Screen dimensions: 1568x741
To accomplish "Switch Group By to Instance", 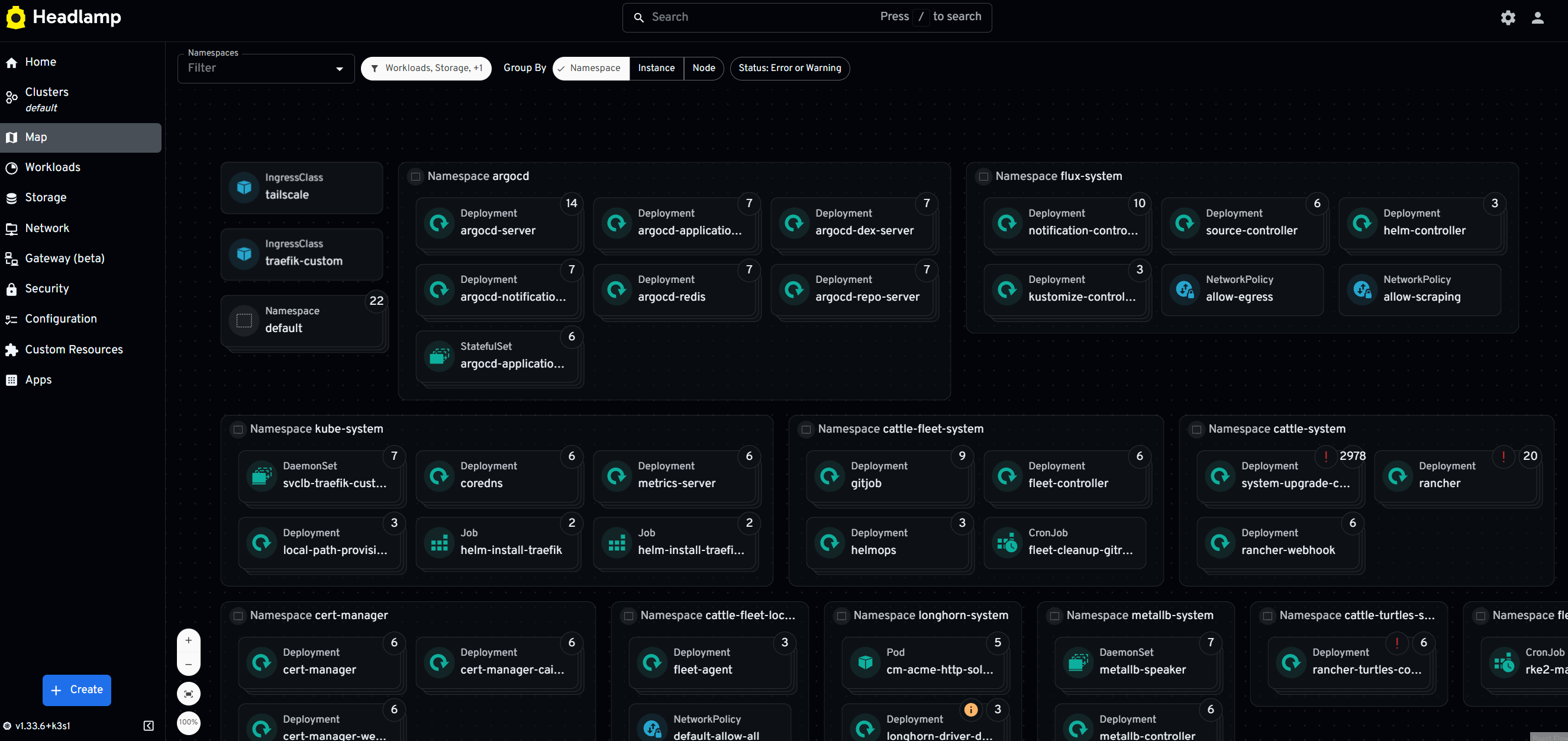I will [656, 68].
